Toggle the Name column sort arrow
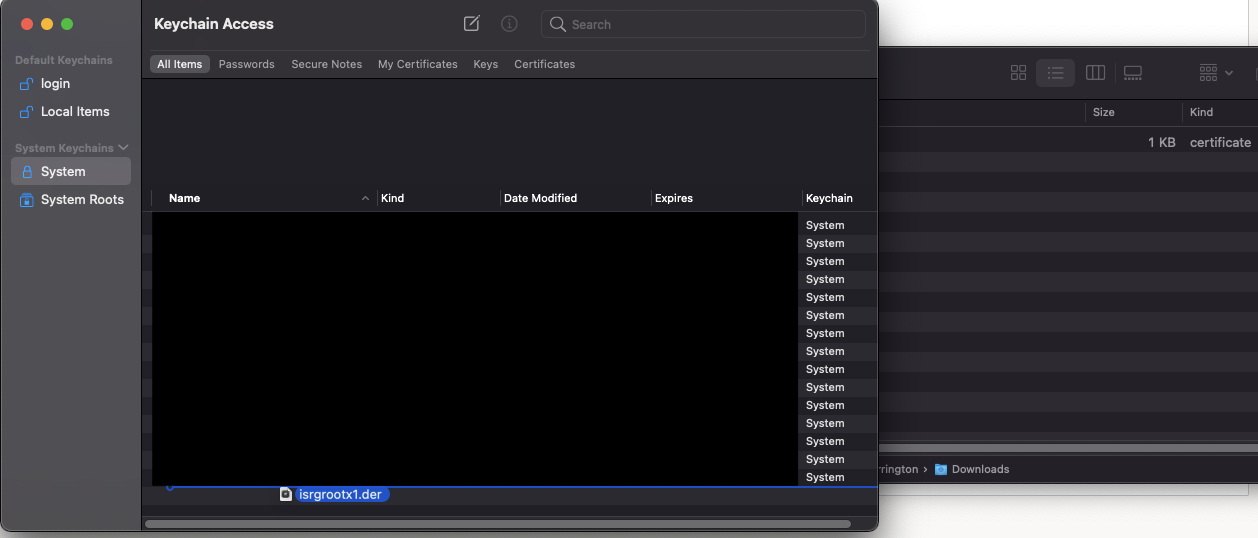 365,199
